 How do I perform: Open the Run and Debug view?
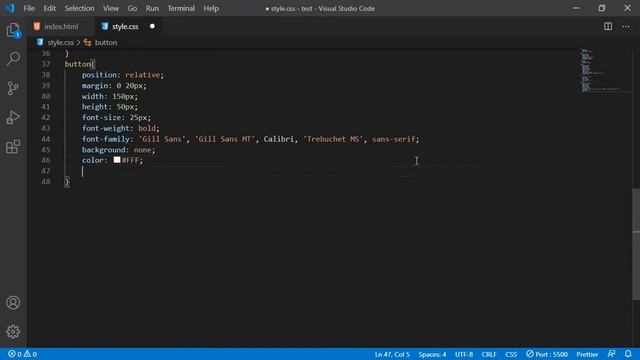click(13, 118)
